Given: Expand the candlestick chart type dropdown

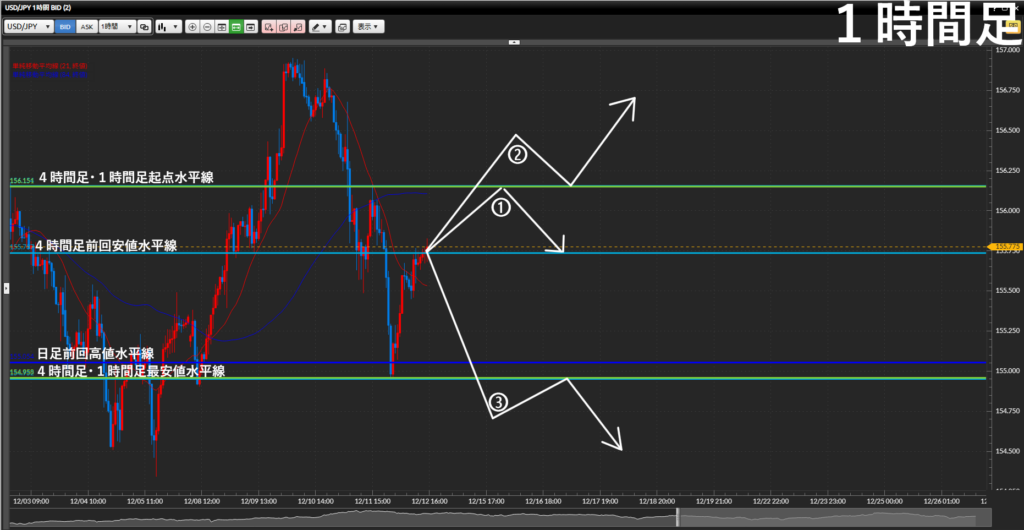Looking at the screenshot, I should pyautogui.click(x=168, y=26).
